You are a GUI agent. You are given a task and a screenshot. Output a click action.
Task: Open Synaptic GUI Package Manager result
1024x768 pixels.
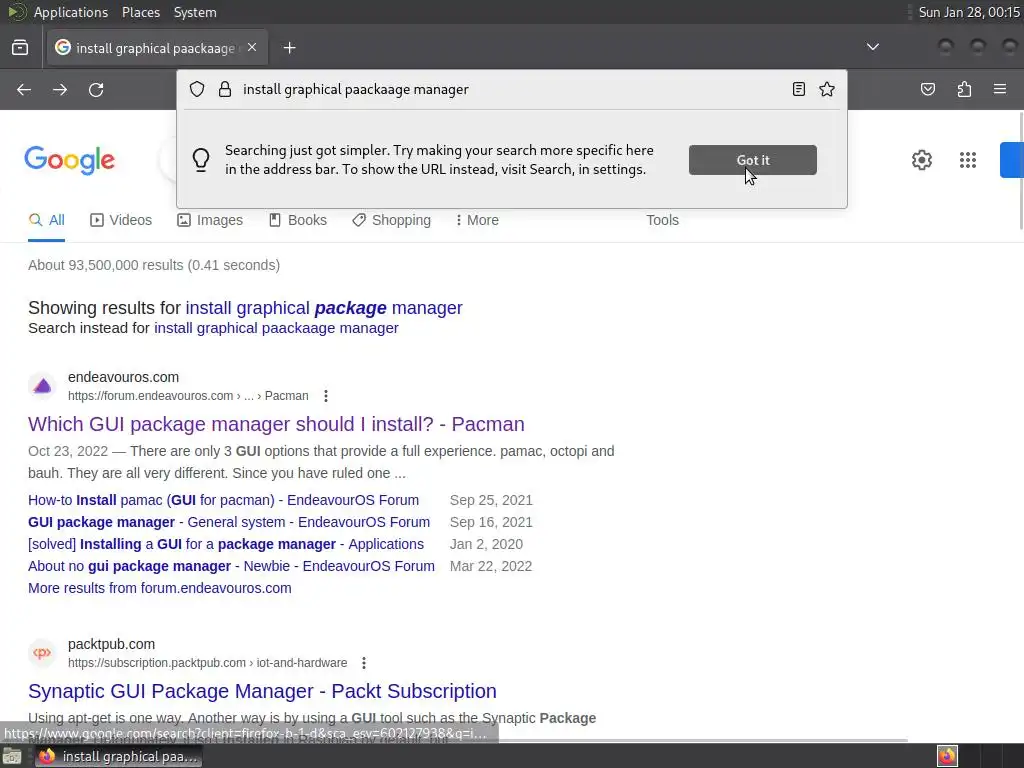263,691
